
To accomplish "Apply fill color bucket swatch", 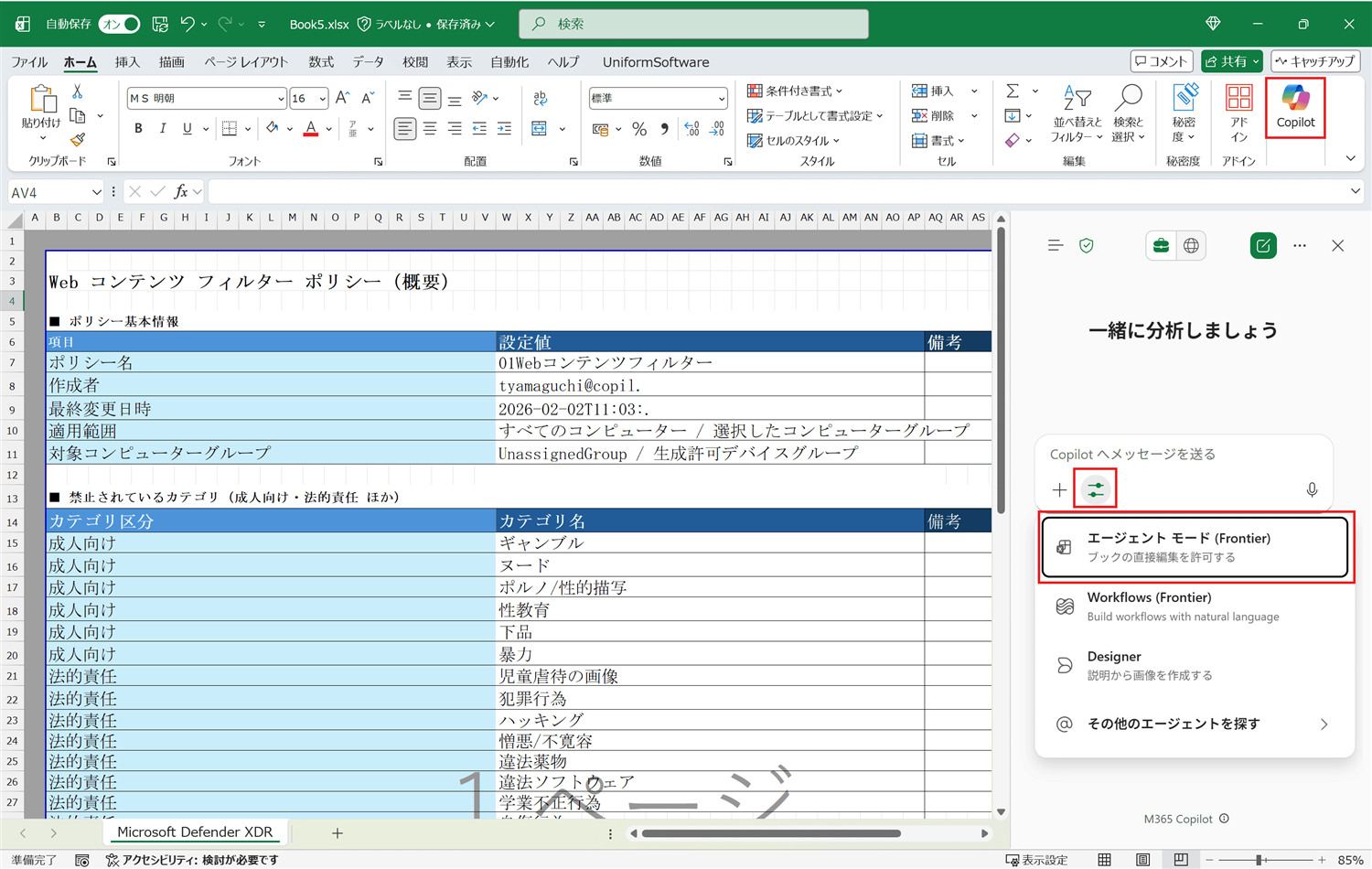I will click(x=272, y=128).
